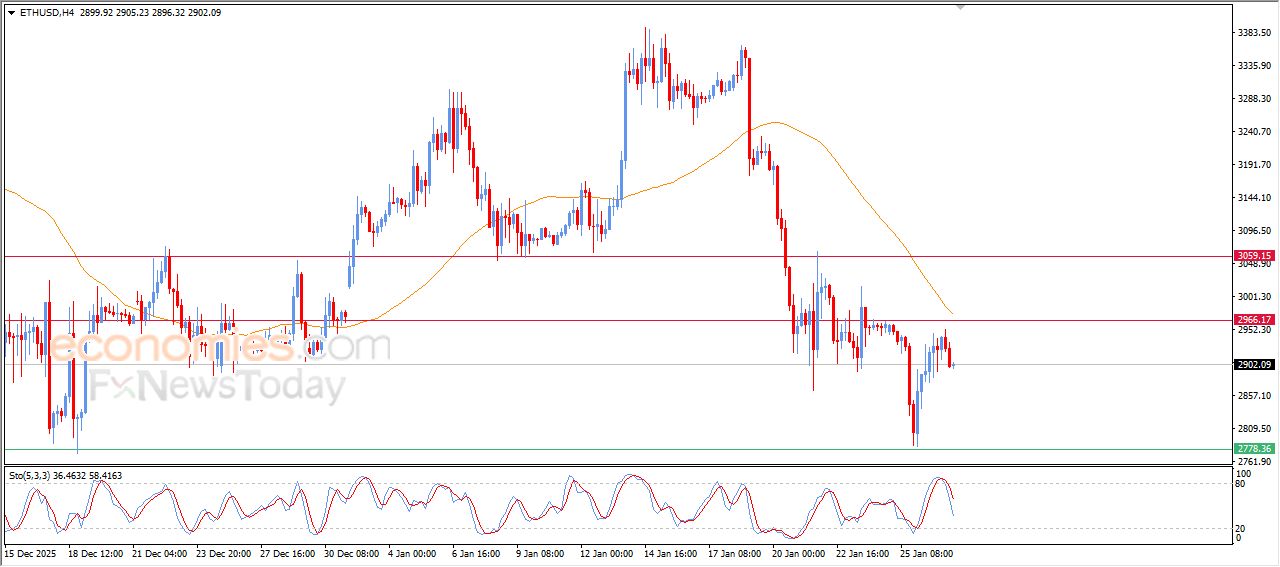Viewport: 1280px width, 567px height.
Task: Click the latest candlestick at current price
Action: coord(954,365)
